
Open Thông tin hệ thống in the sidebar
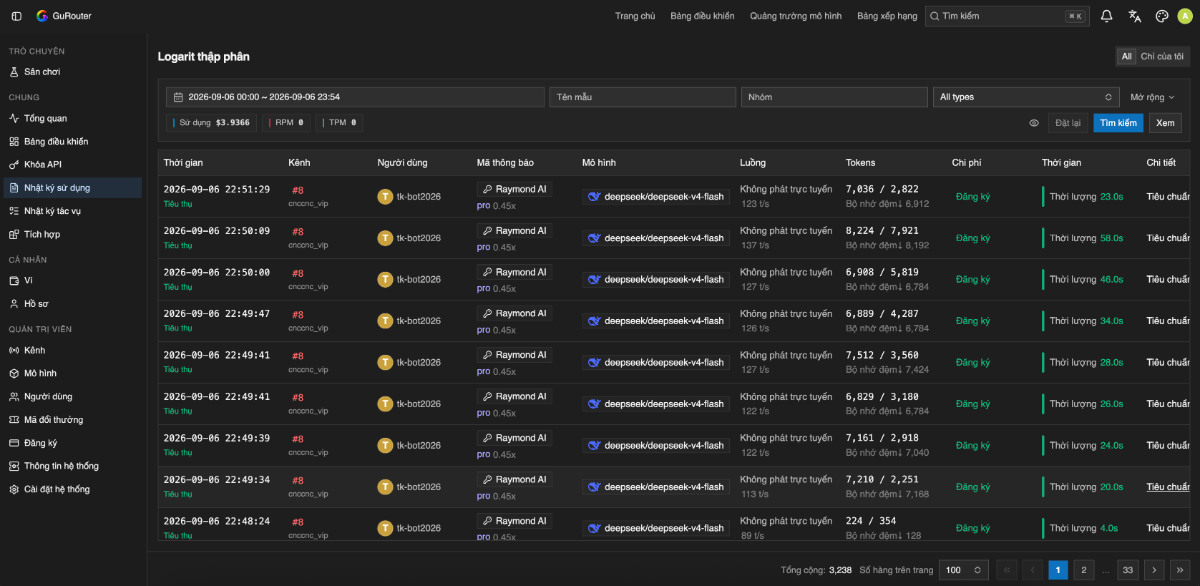click(x=71, y=466)
